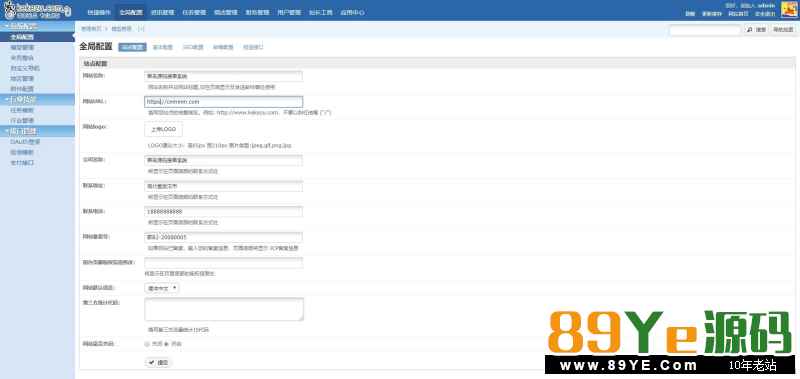
Task: Switch to second tab beside 全局配置 heading
Action: [163, 47]
